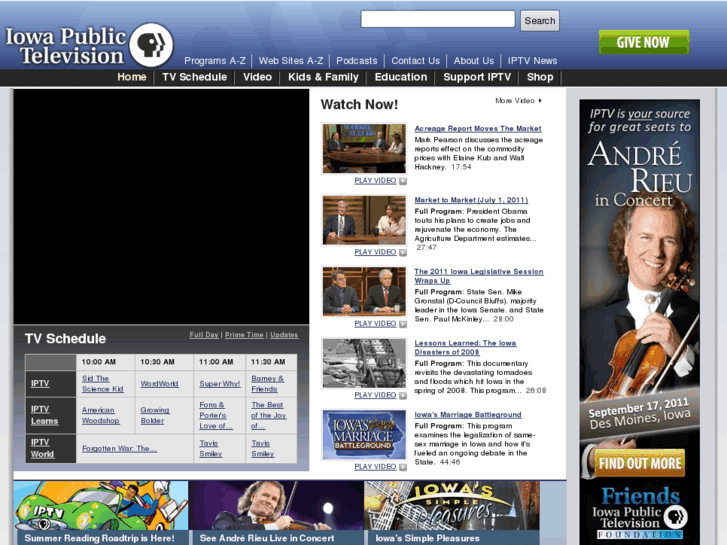The height and width of the screenshot is (545, 727).
Task: Open Kids & Family navigation item
Action: tap(323, 77)
